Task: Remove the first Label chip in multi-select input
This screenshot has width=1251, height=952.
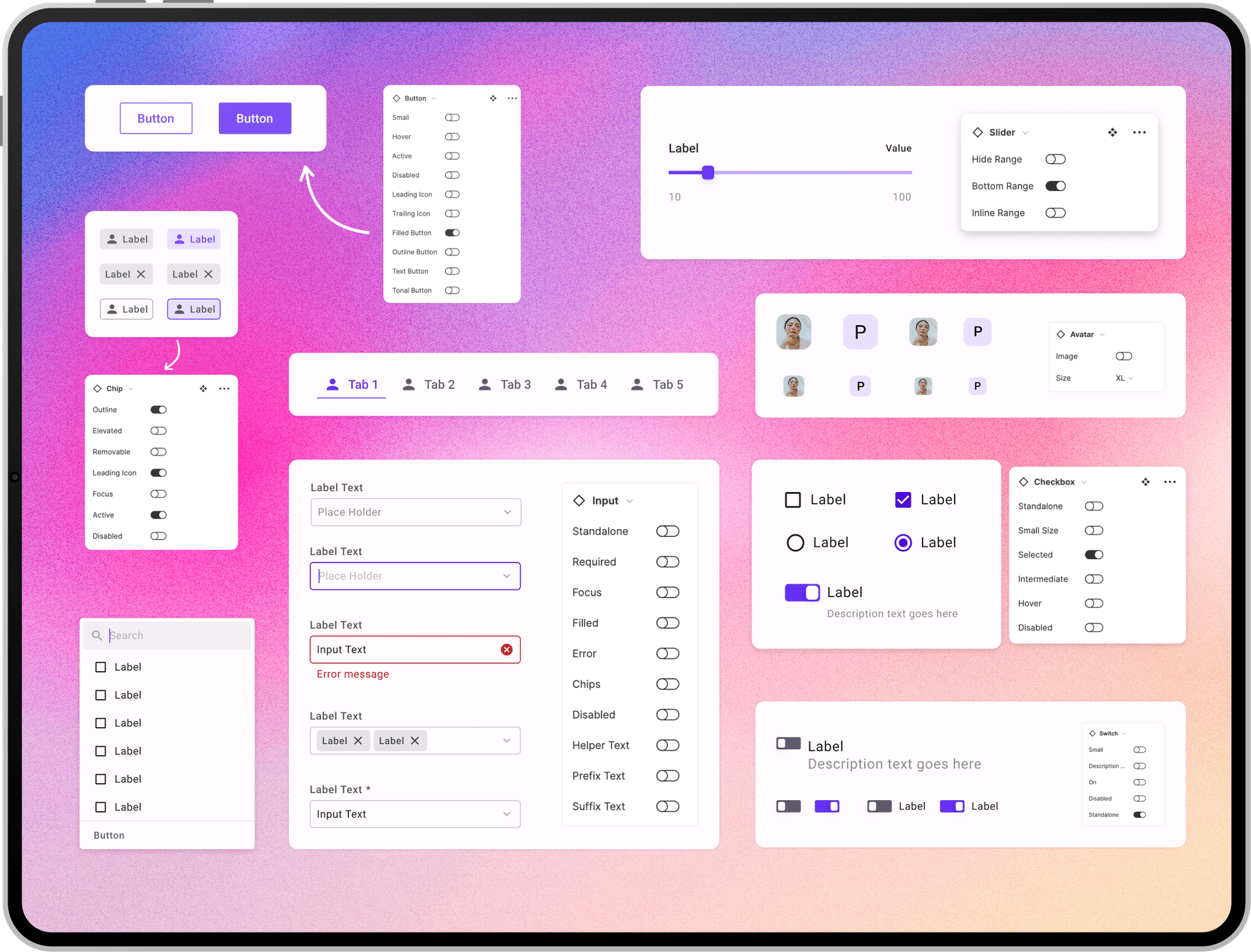Action: (x=358, y=741)
